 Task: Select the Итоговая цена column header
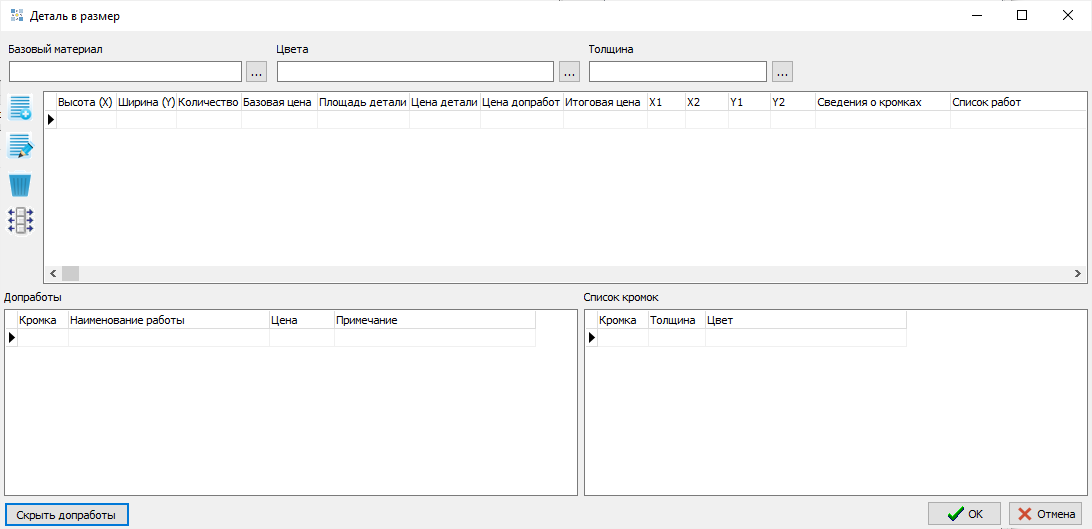603,102
